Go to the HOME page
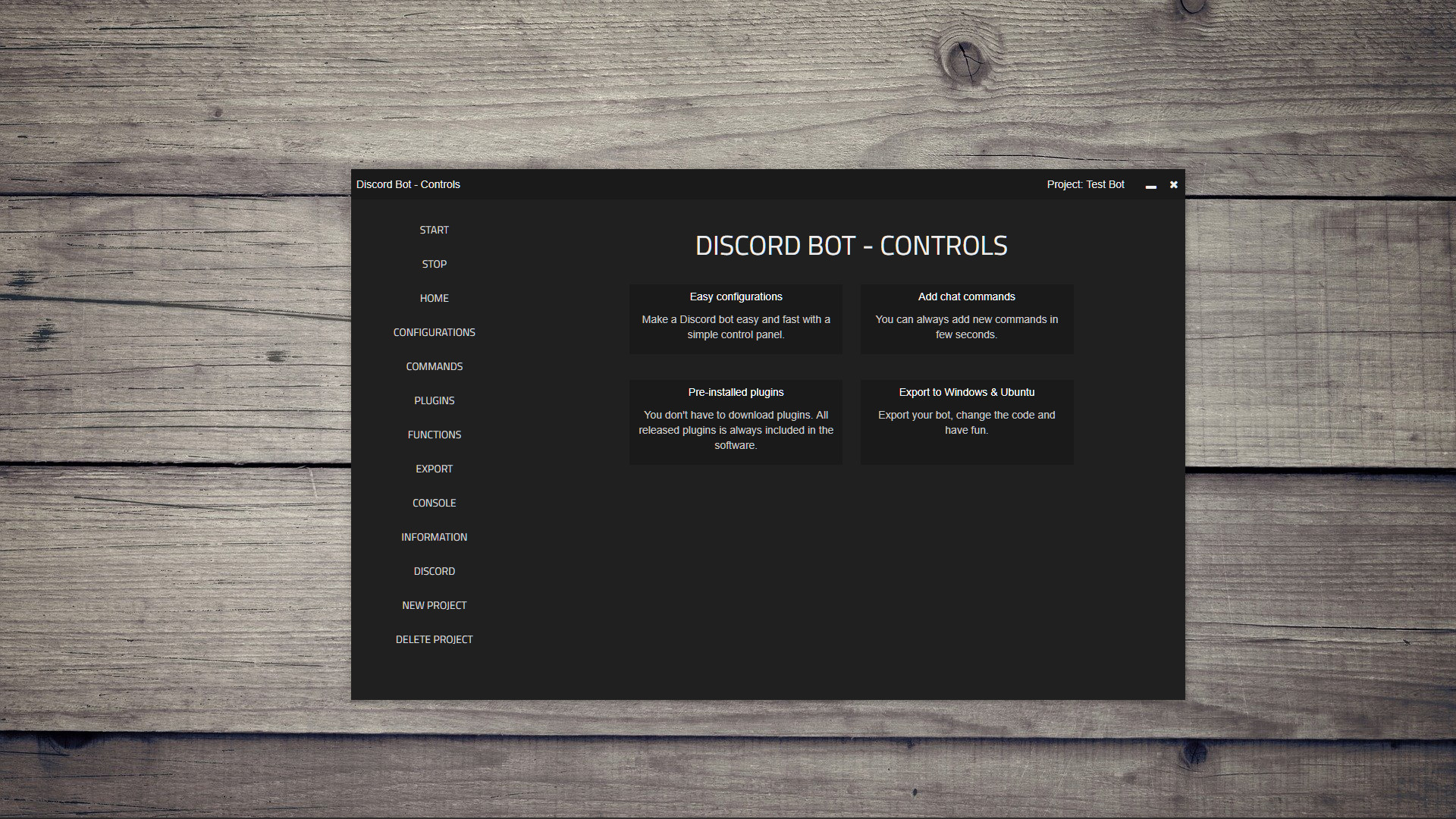This screenshot has height=819, width=1456. pos(434,298)
